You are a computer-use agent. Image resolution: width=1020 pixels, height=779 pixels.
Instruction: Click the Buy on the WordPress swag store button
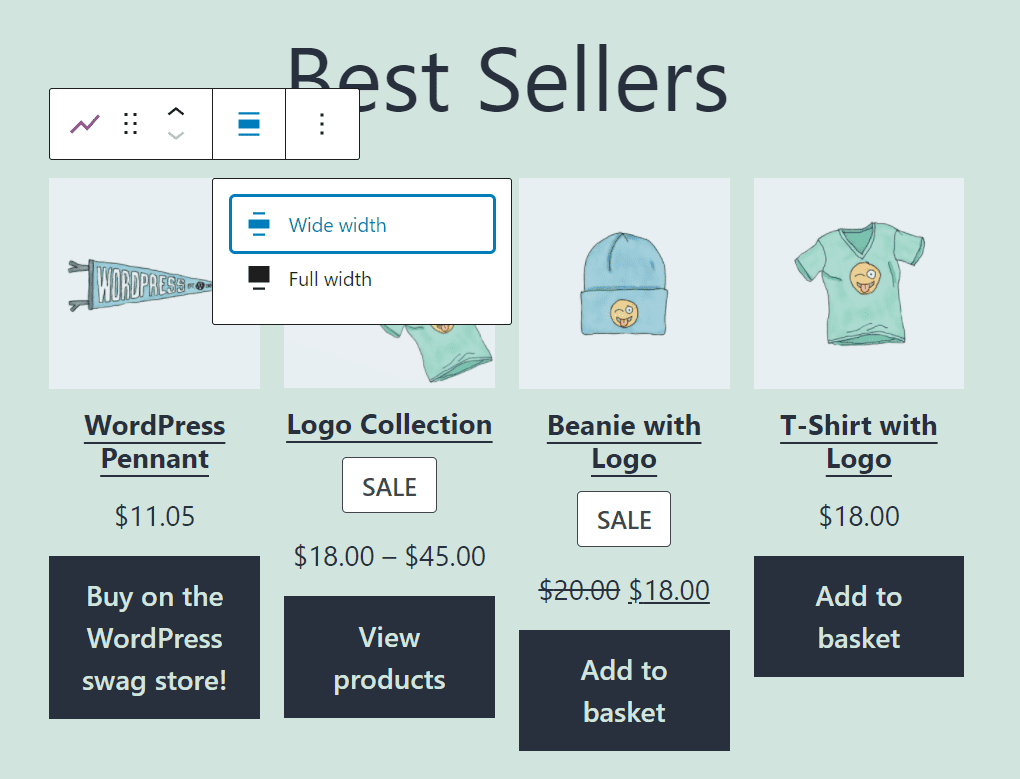154,637
